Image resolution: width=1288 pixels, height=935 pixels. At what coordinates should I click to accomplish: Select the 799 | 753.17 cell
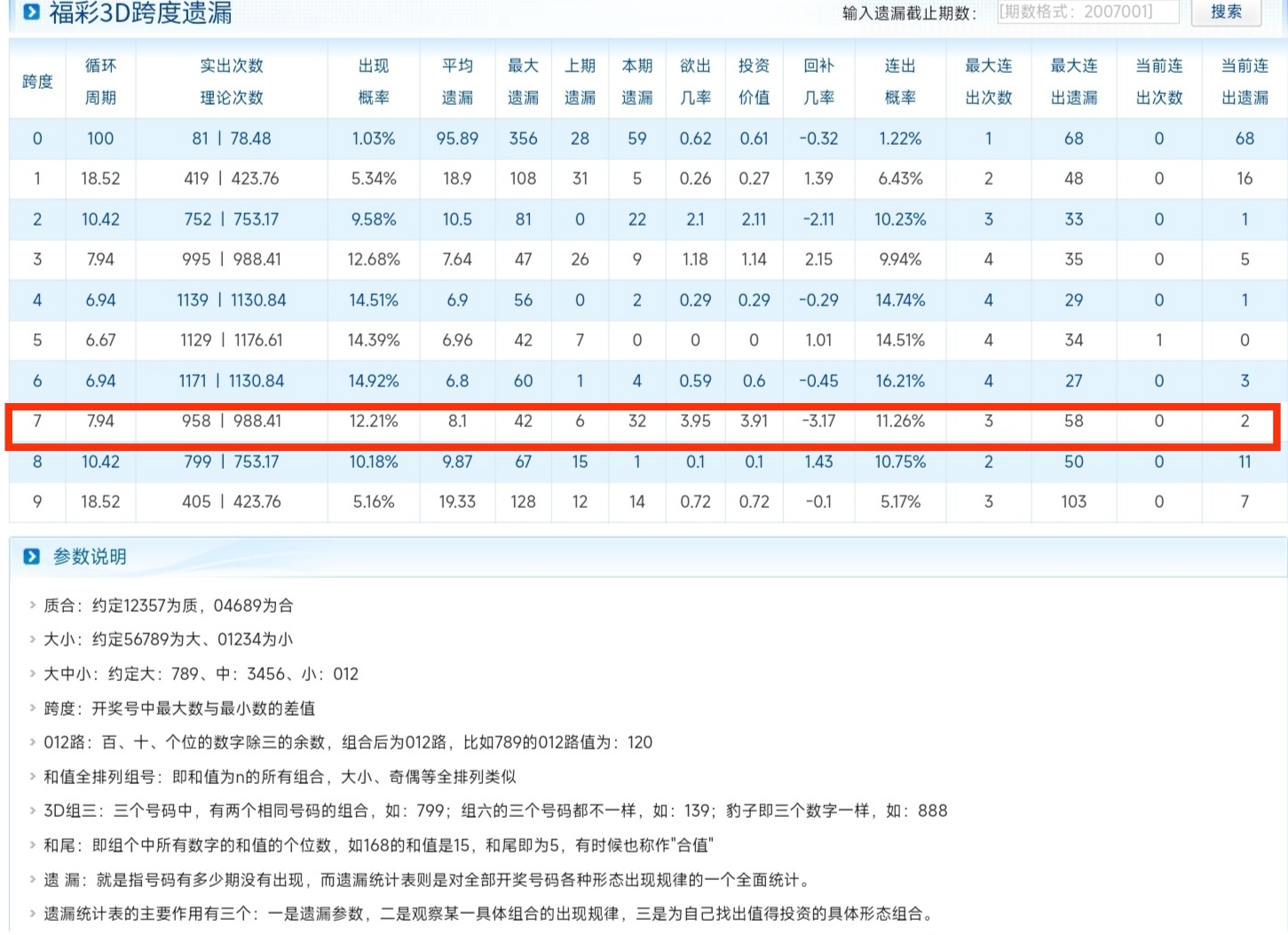pos(232,462)
